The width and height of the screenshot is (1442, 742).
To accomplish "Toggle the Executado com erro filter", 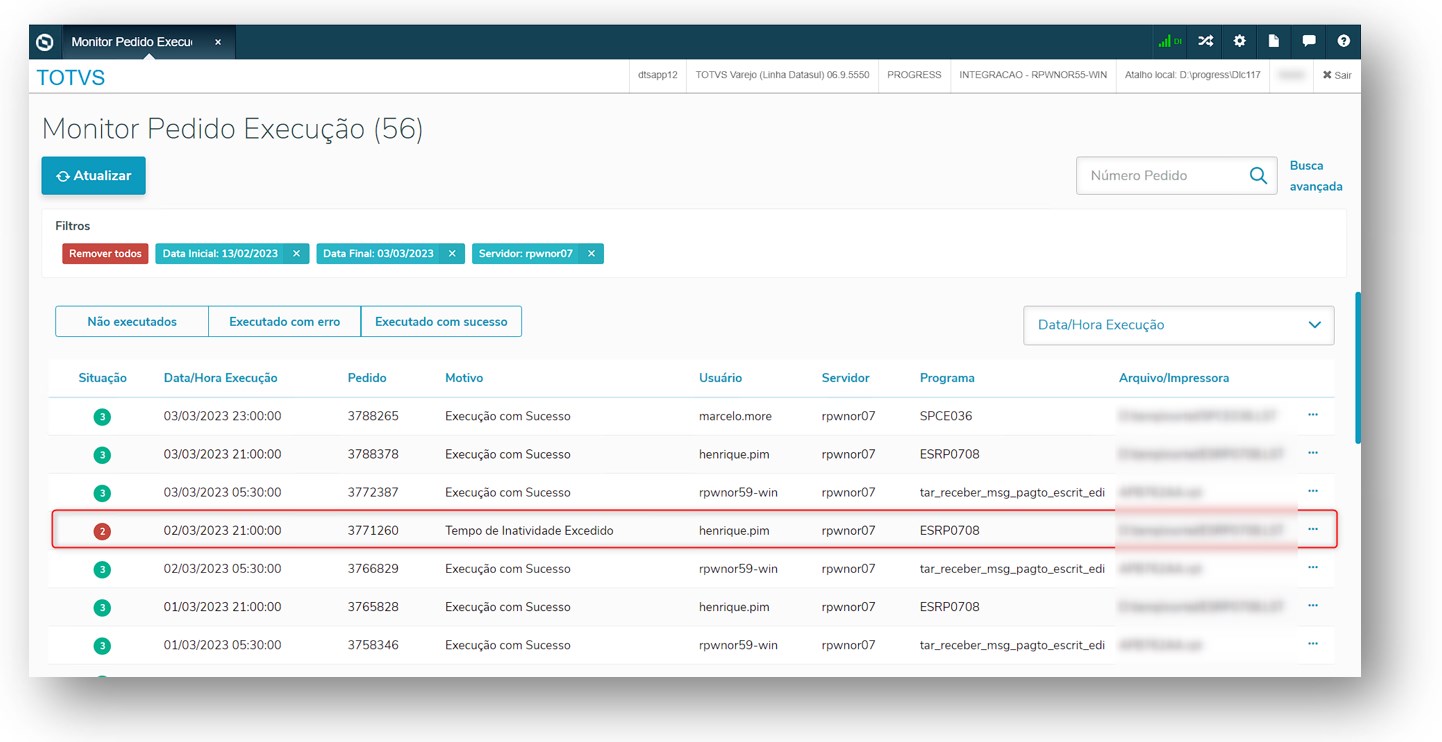I will click(284, 322).
